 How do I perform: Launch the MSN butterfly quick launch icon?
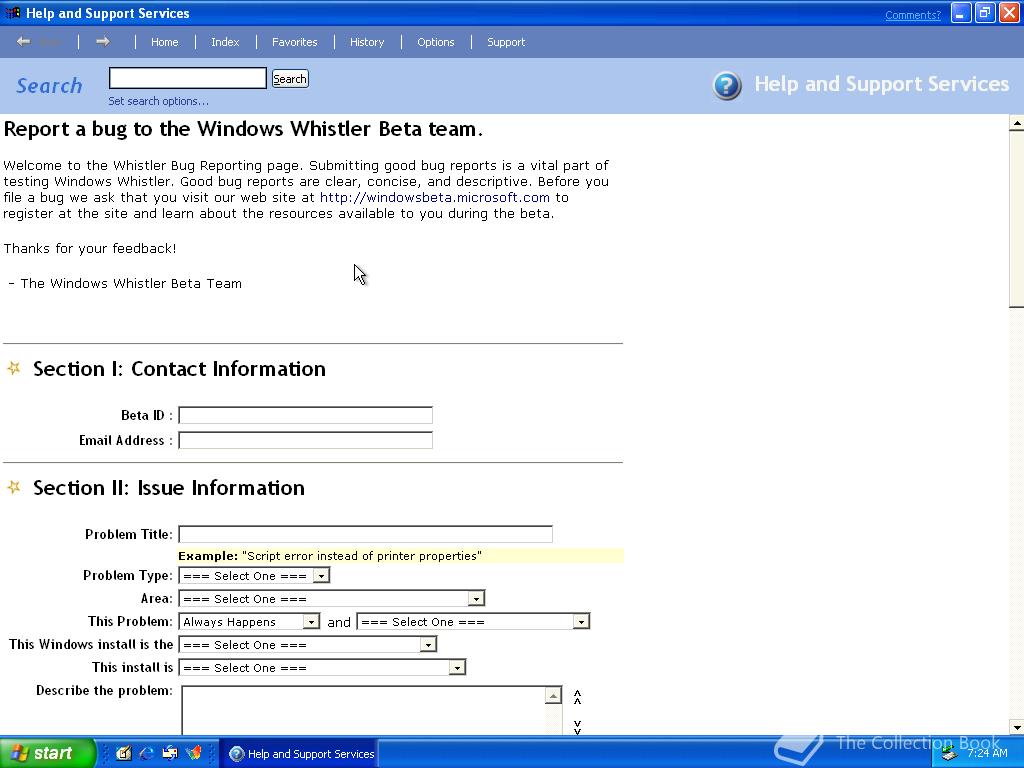(193, 754)
